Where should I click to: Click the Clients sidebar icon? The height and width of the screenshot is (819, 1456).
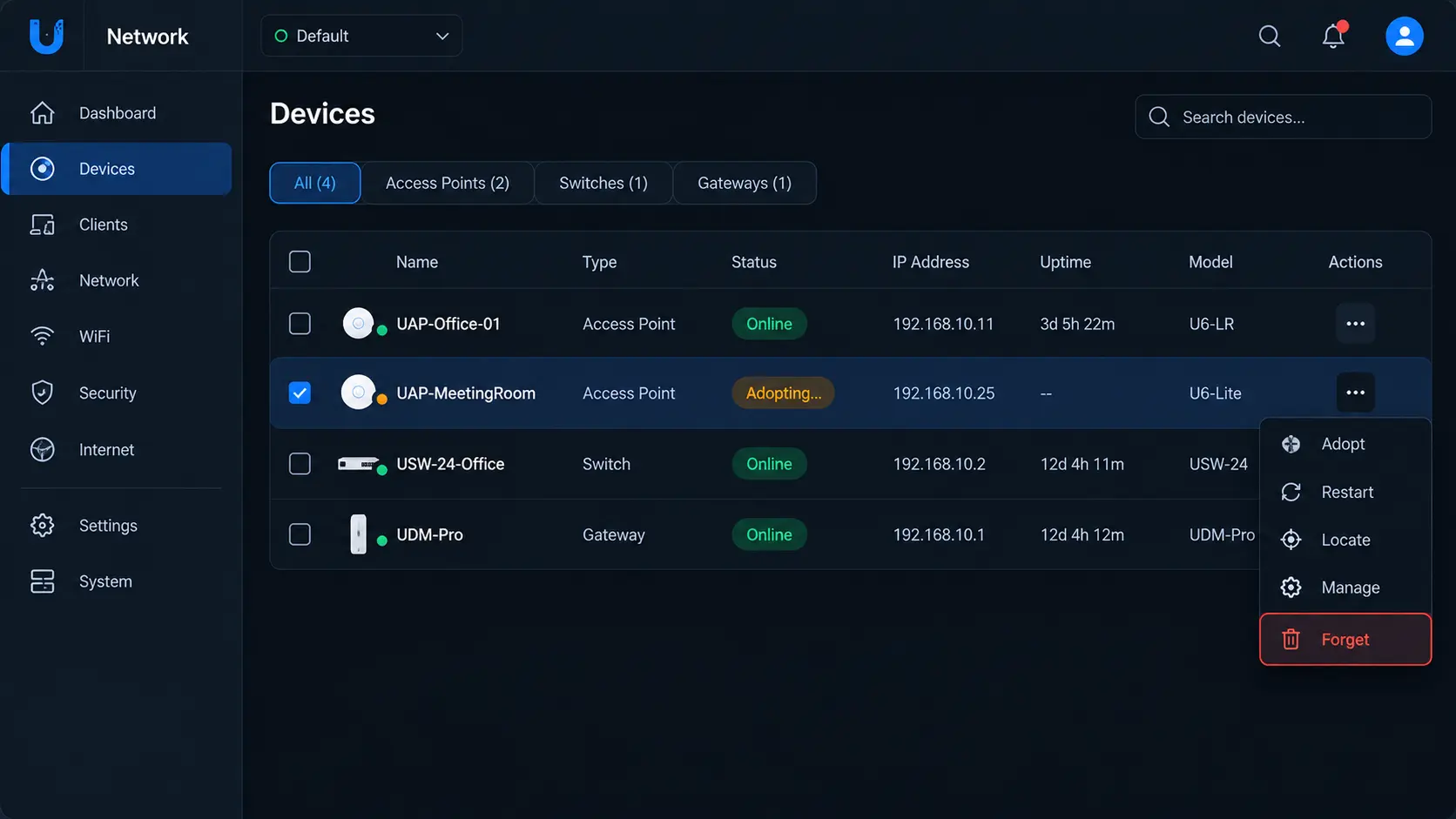click(42, 225)
